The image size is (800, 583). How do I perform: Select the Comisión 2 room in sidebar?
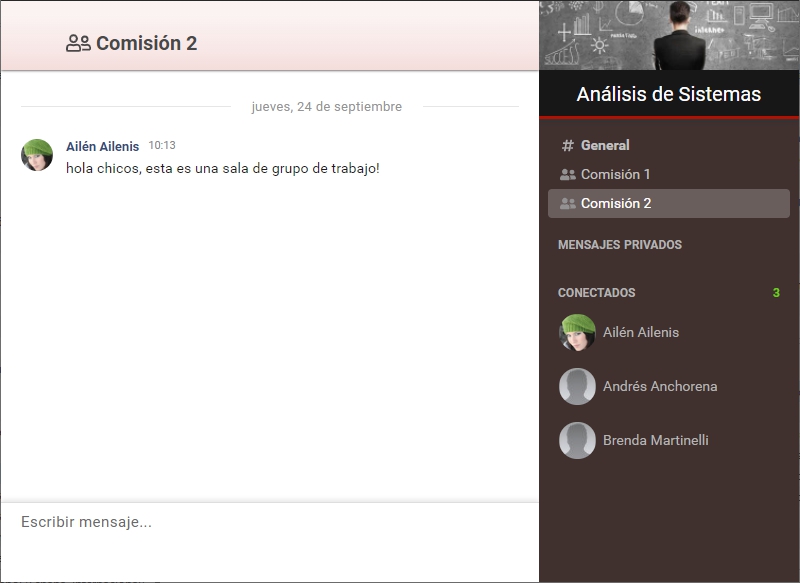coord(668,204)
